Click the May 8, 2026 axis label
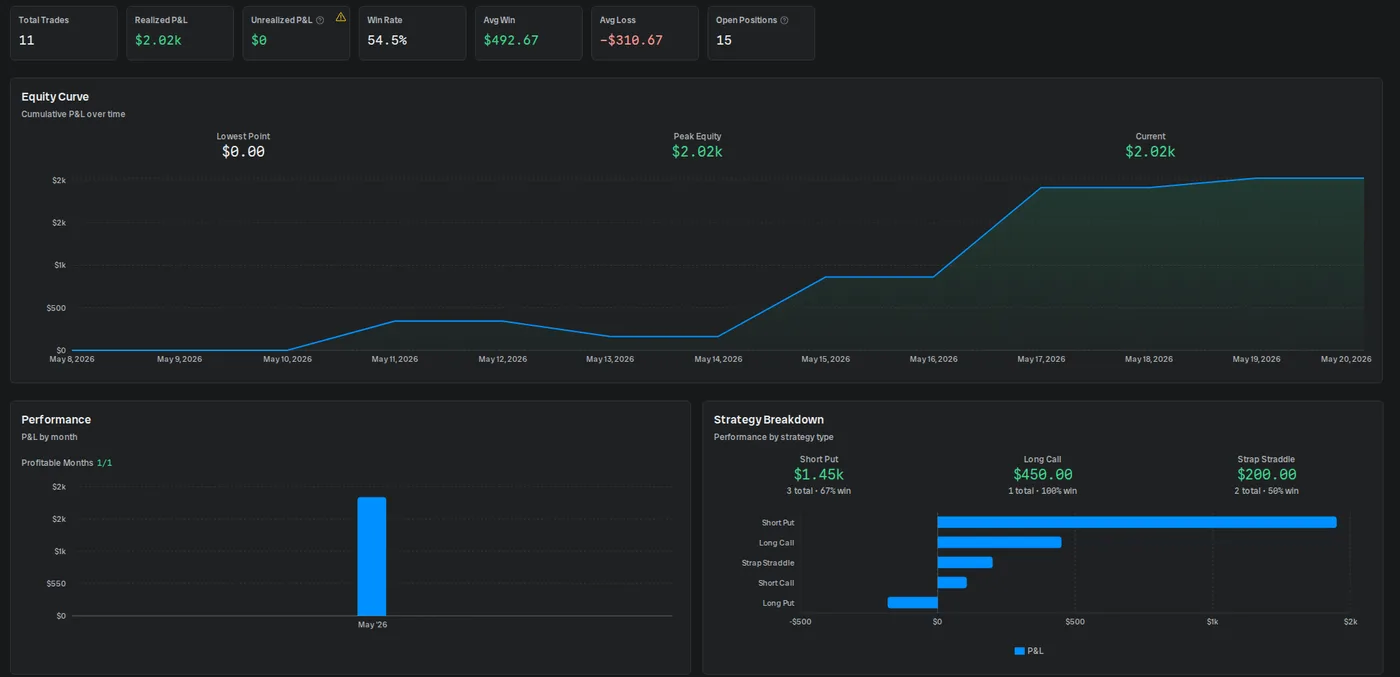 pos(72,359)
